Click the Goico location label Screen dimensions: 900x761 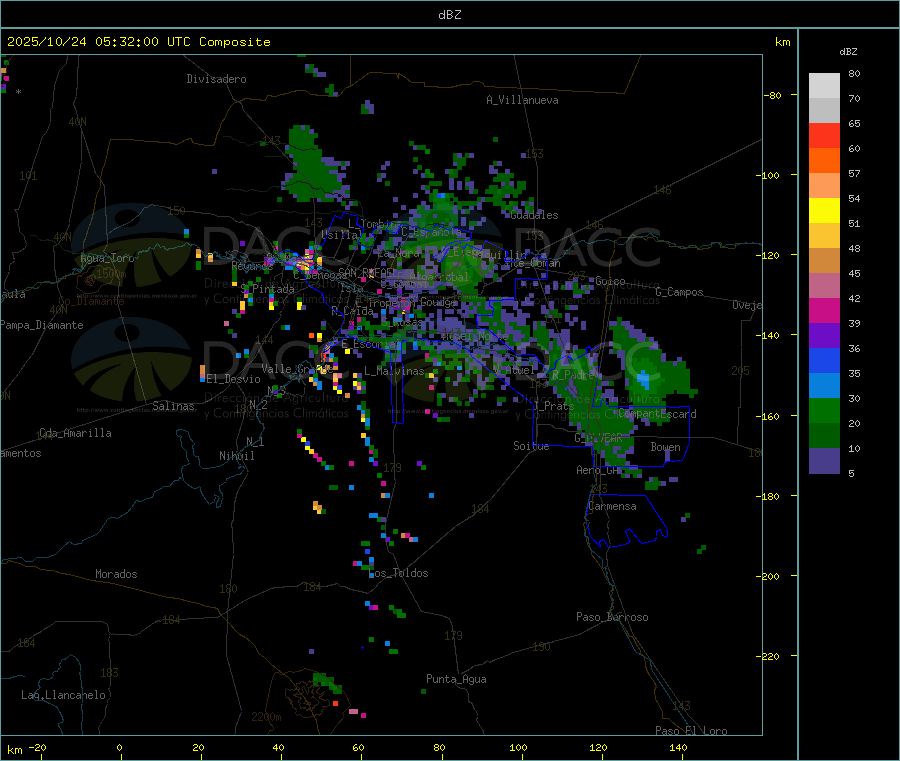pyautogui.click(x=610, y=281)
